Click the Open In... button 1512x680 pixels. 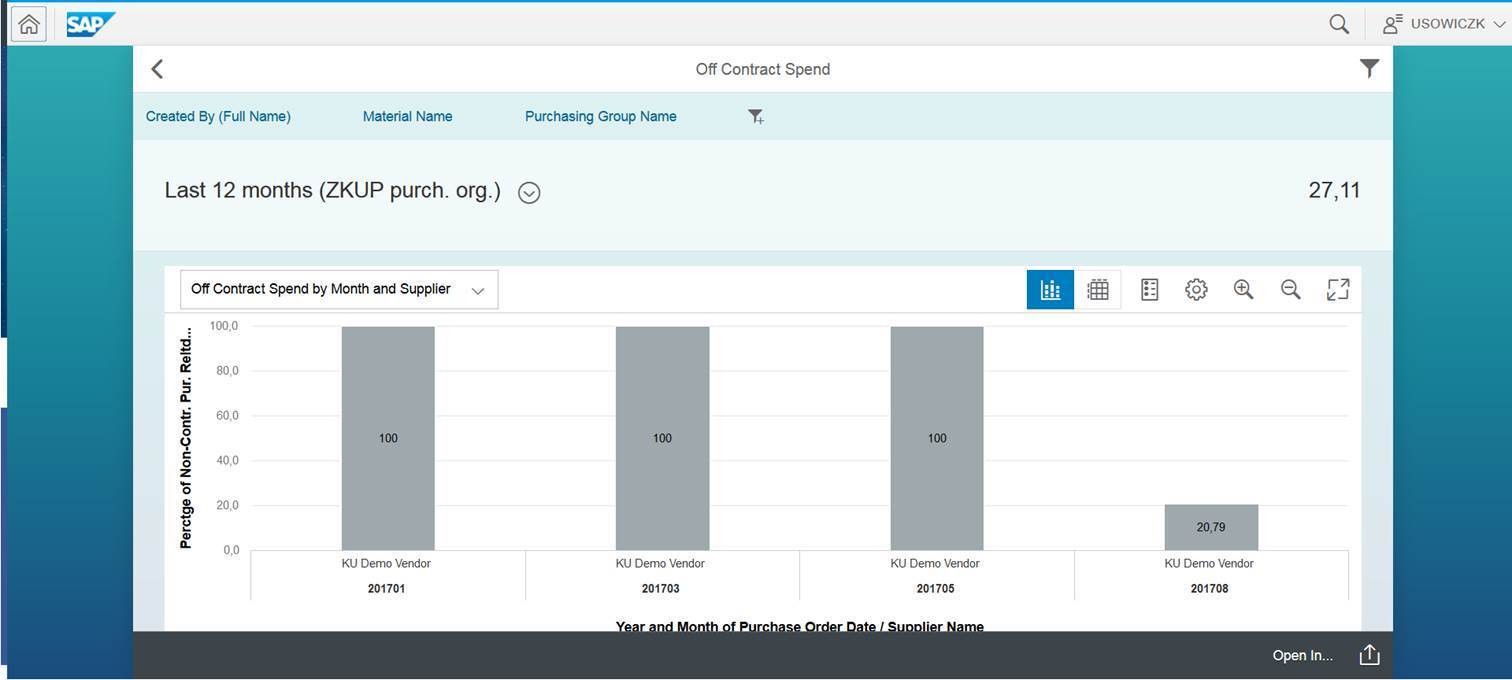pyautogui.click(x=1302, y=655)
